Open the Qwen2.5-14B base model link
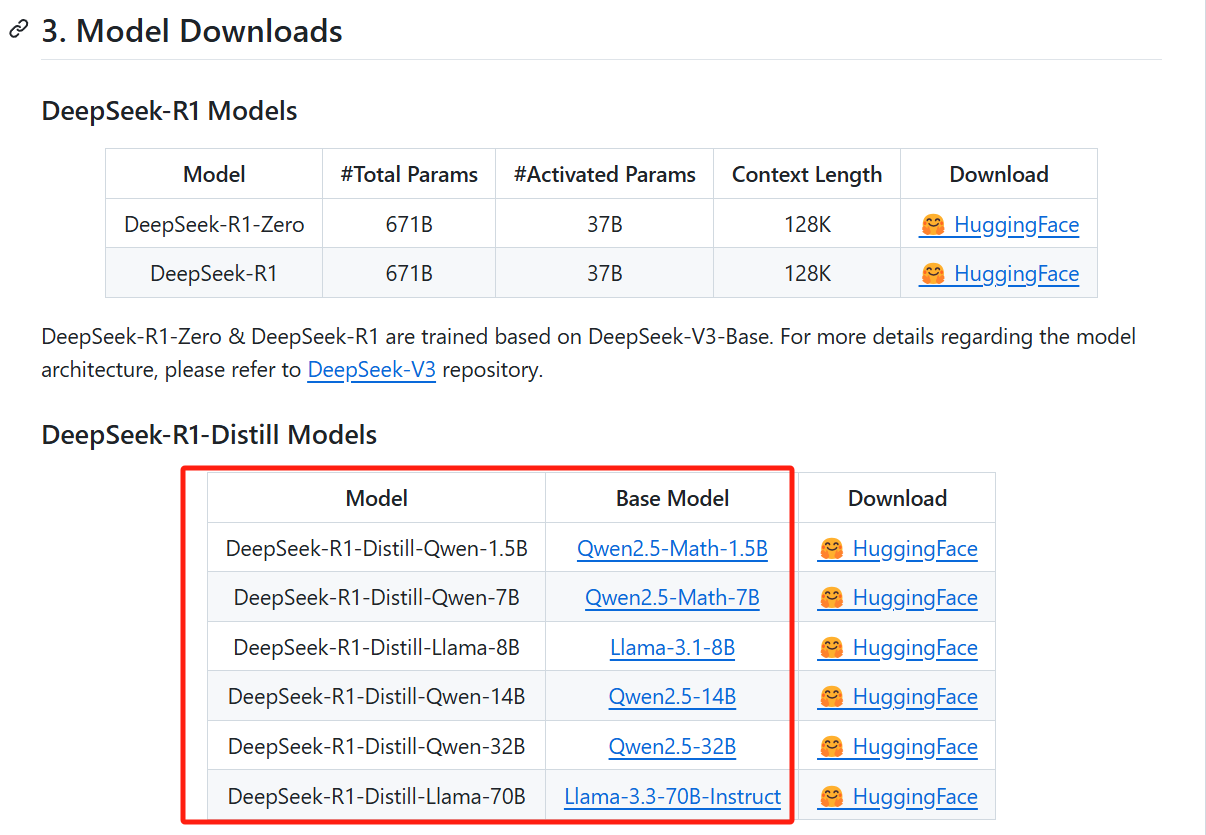This screenshot has width=1206, height=835. click(672, 697)
